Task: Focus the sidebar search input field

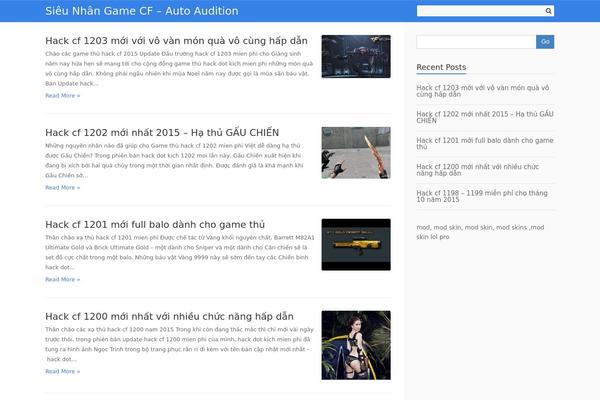Action: [x=476, y=42]
